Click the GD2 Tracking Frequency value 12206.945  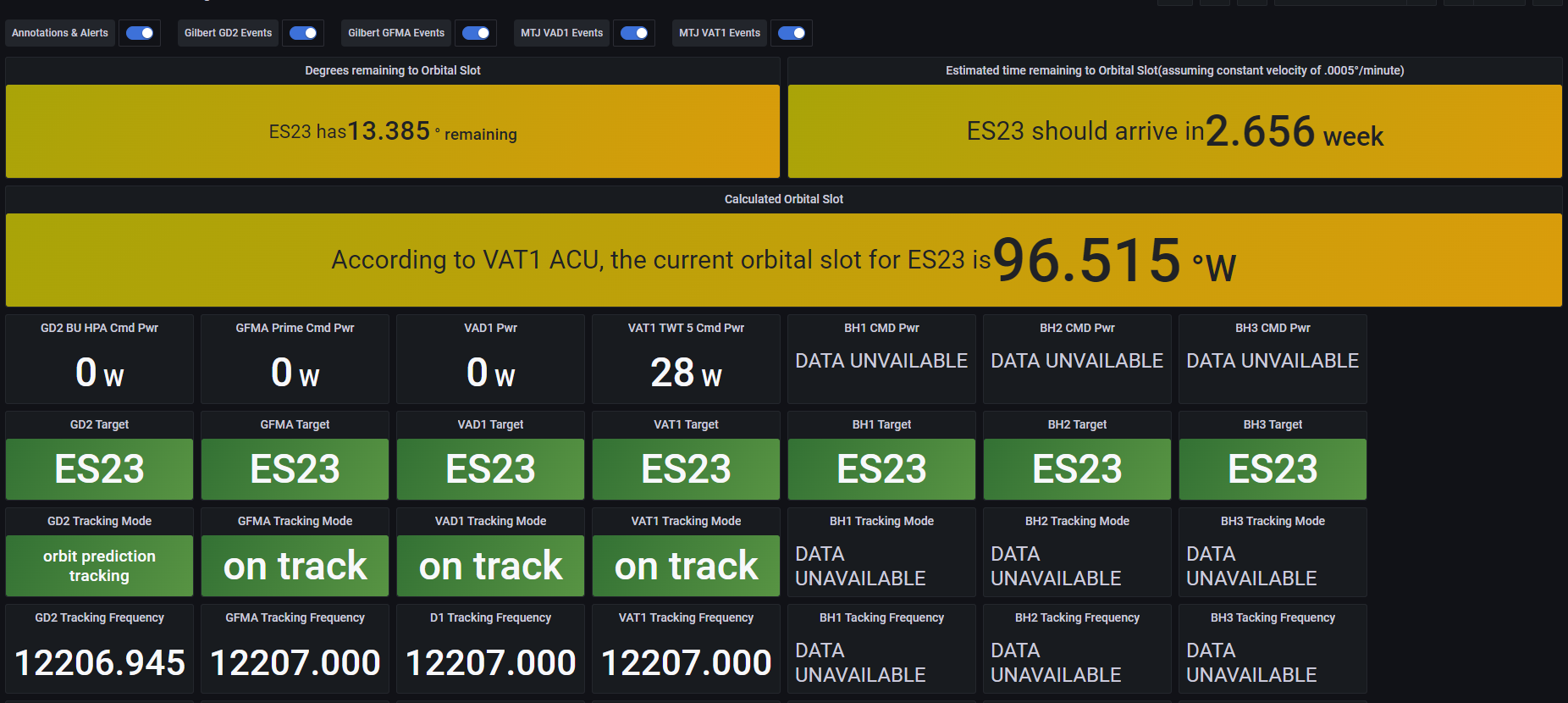pos(100,662)
